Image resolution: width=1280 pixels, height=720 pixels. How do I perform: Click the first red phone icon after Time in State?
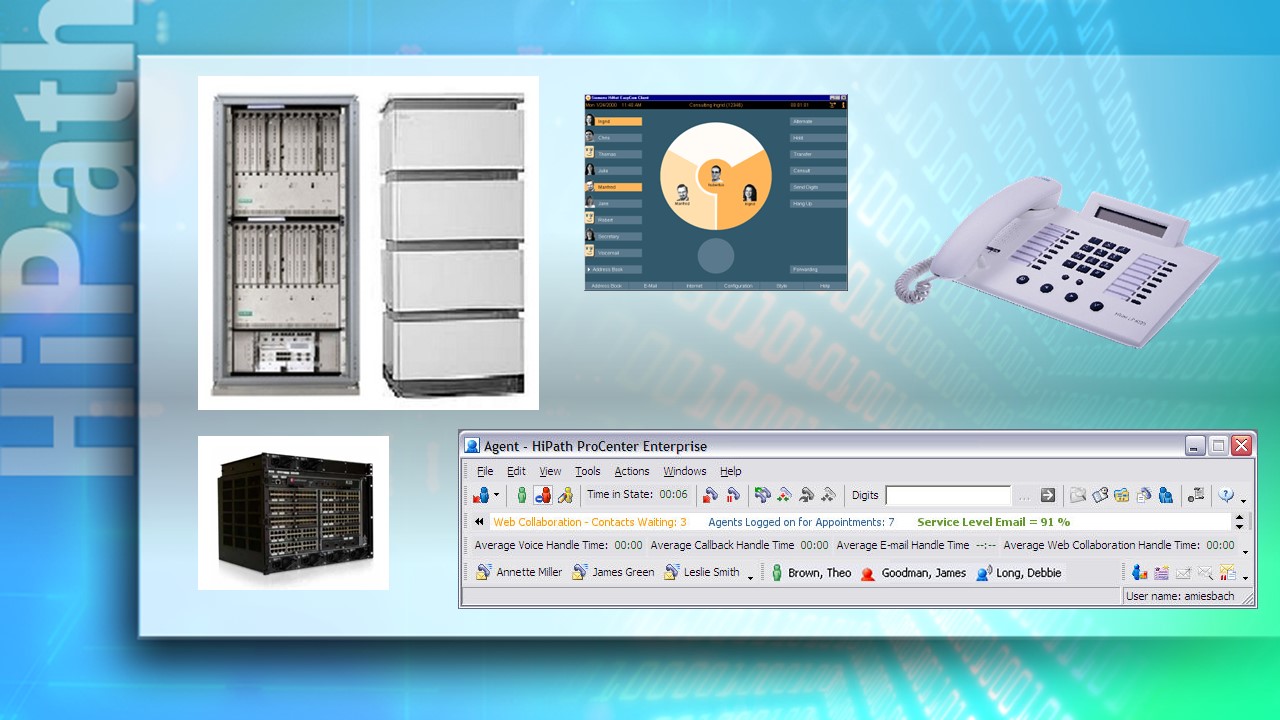[x=710, y=495]
